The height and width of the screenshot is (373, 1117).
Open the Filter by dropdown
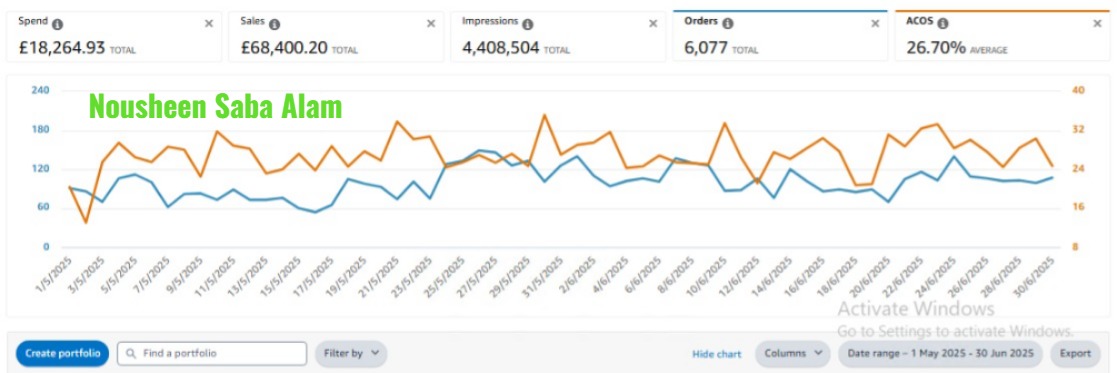(x=351, y=353)
